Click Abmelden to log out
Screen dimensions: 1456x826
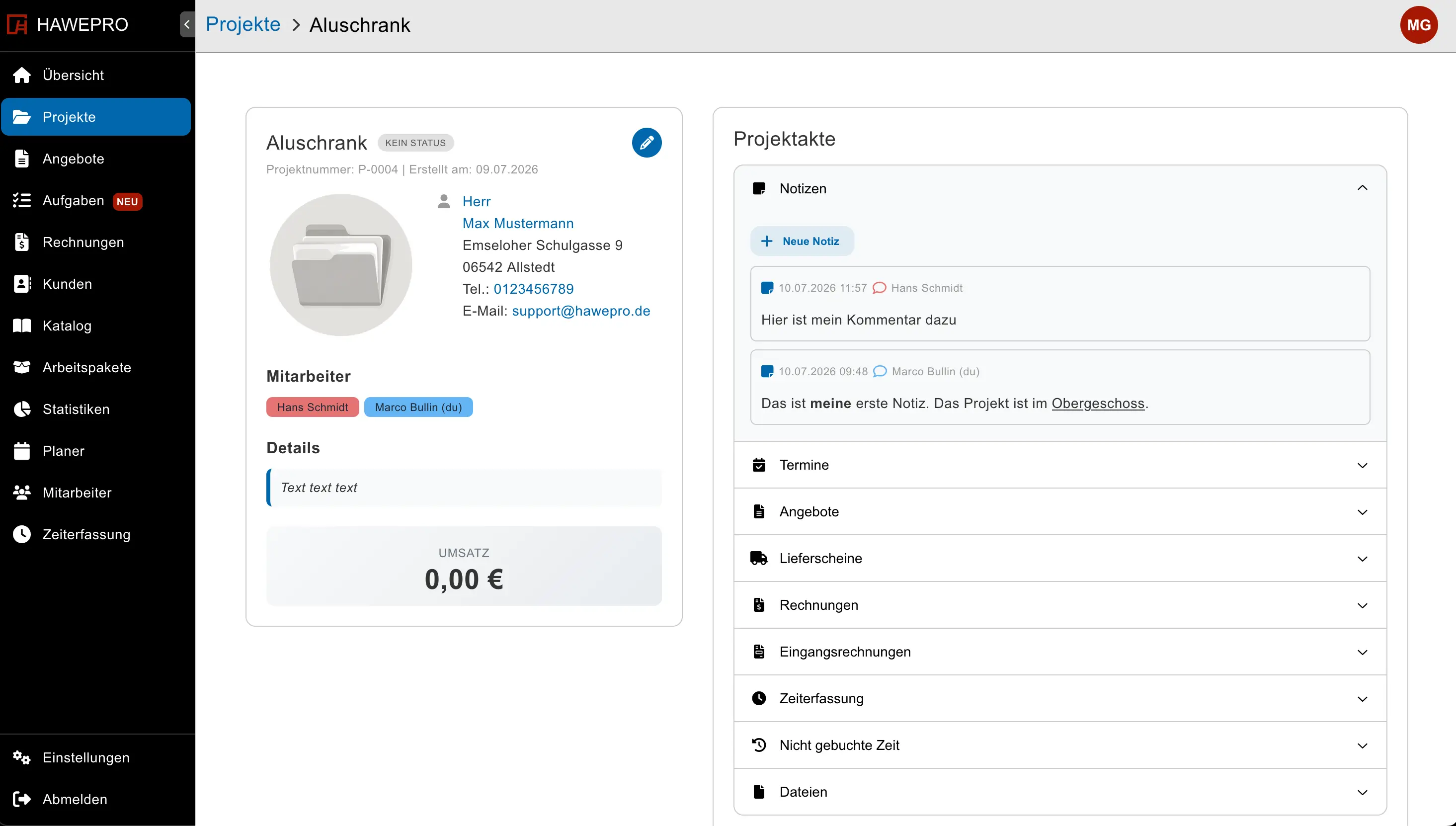96,799
